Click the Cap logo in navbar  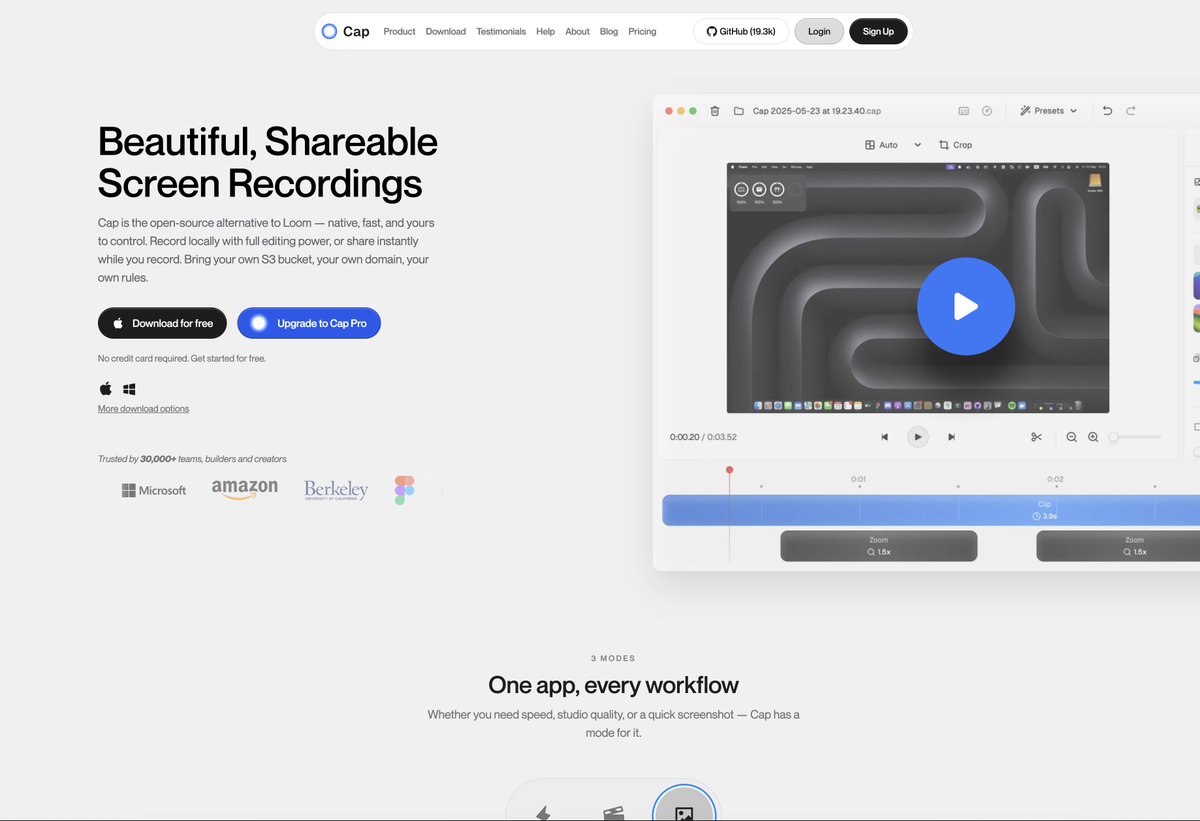pyautogui.click(x=345, y=31)
